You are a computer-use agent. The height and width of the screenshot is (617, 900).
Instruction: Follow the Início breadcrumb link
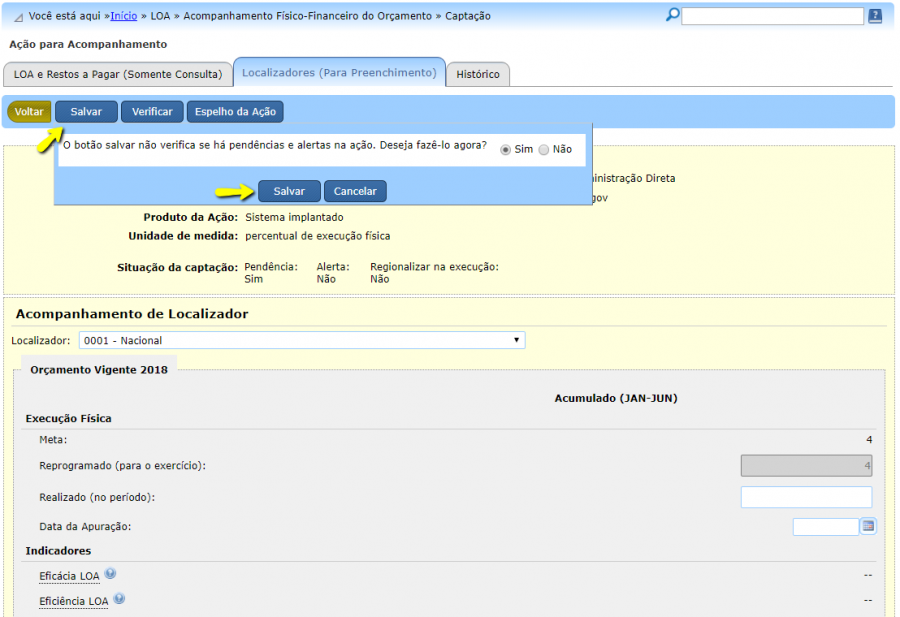tap(123, 16)
